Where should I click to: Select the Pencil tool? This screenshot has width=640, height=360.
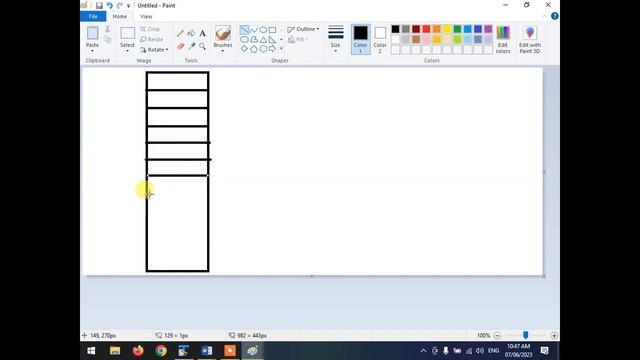pyautogui.click(x=180, y=33)
